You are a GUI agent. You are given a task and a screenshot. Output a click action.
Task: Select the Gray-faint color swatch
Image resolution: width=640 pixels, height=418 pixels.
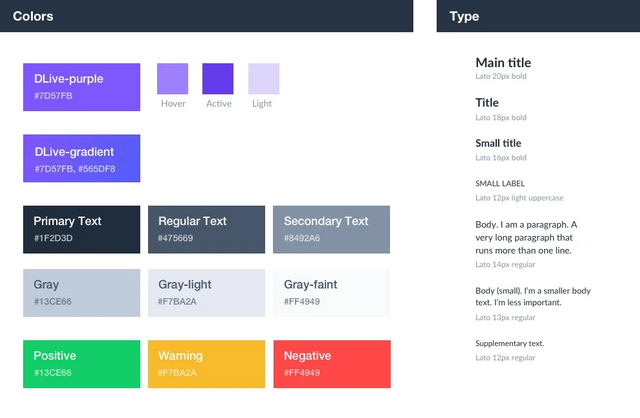point(331,293)
